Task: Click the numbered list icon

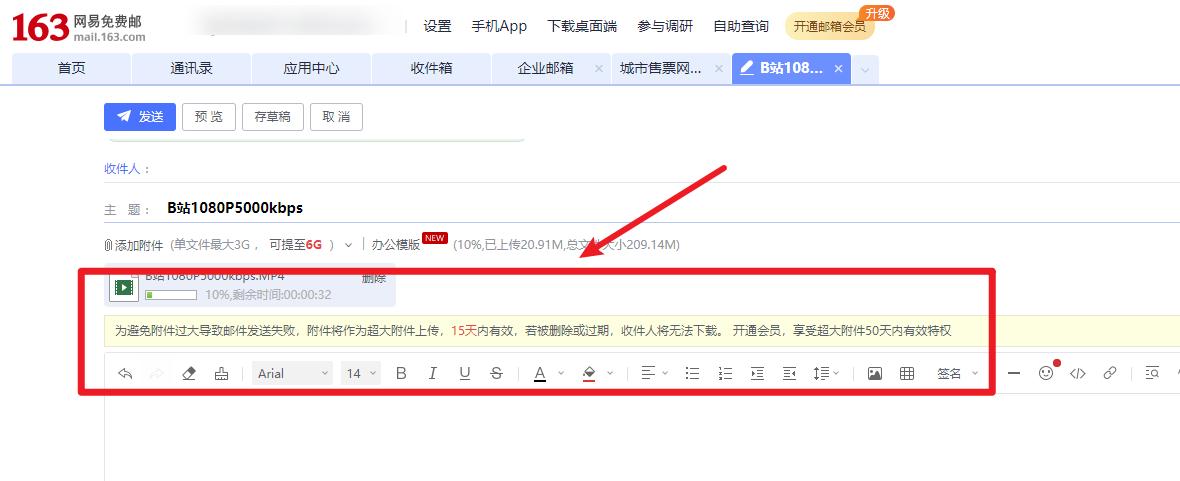Action: (x=725, y=373)
